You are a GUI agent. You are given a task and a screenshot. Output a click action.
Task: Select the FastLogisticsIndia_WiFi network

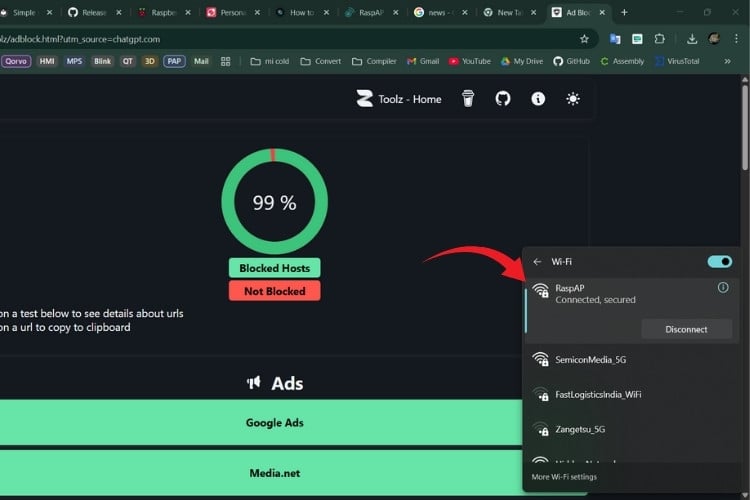tap(631, 394)
